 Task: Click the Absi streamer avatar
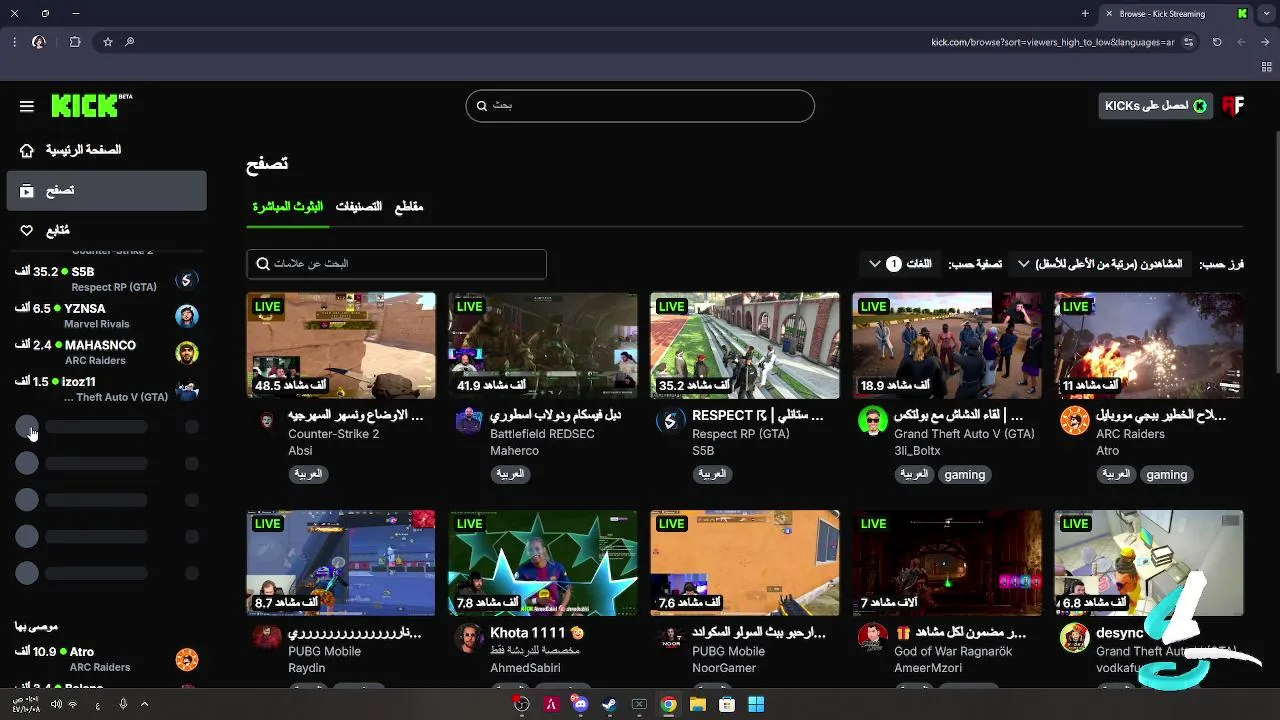[x=266, y=421]
